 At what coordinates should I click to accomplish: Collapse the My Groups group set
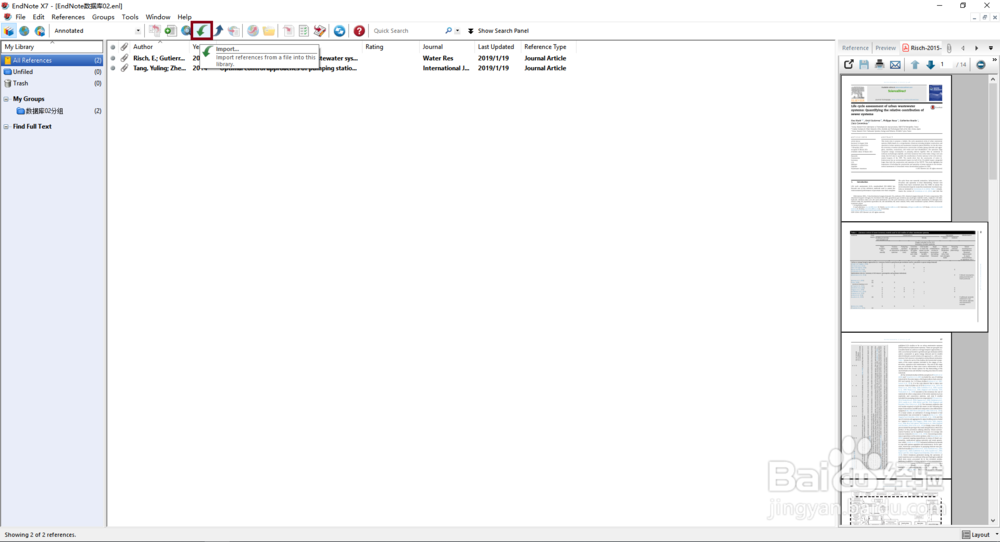pyautogui.click(x=6, y=99)
